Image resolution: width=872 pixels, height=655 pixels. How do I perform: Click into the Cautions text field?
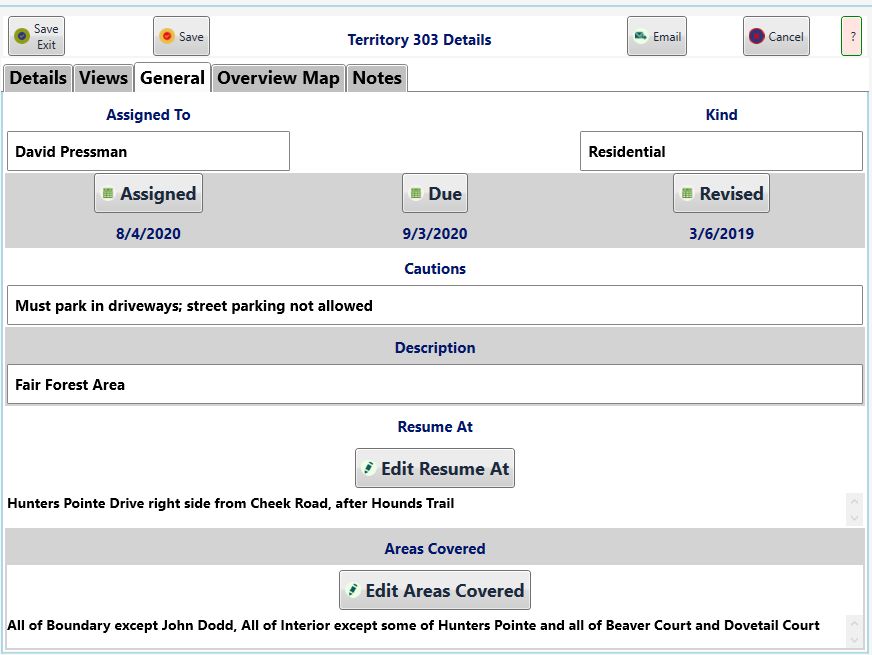point(435,305)
